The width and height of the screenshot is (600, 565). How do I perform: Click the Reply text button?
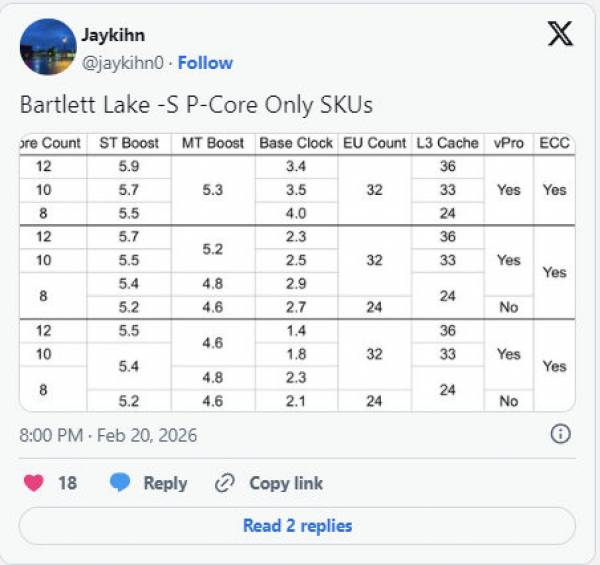(x=165, y=483)
